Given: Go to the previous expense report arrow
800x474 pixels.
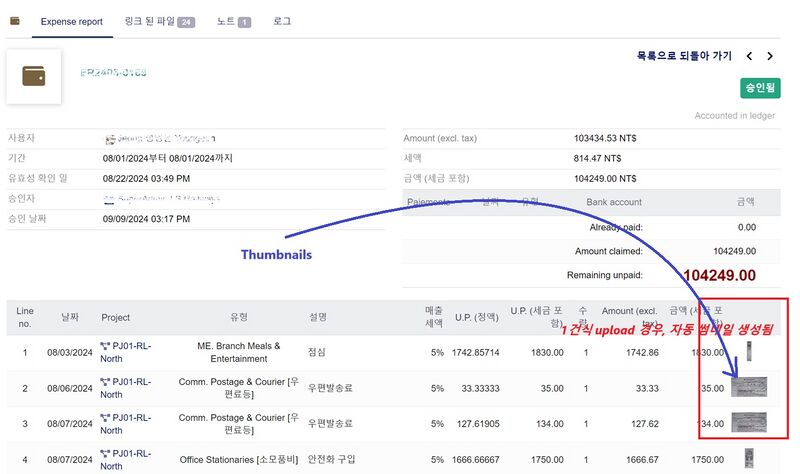Looking at the screenshot, I should tap(752, 57).
